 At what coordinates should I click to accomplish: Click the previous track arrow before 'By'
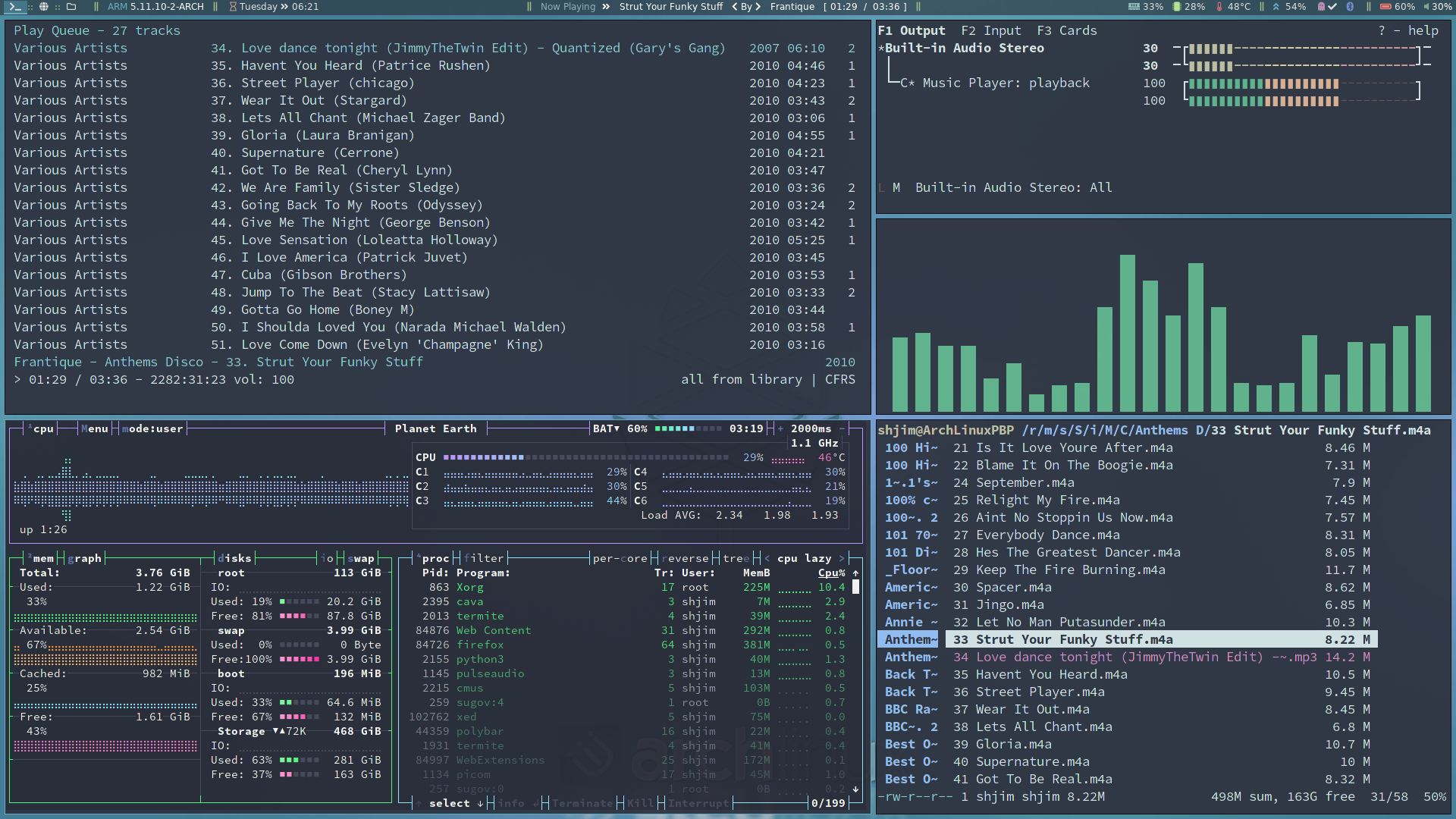point(734,7)
